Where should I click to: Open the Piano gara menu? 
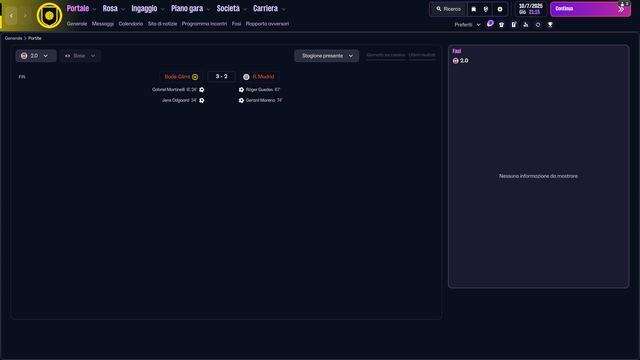click(x=187, y=9)
